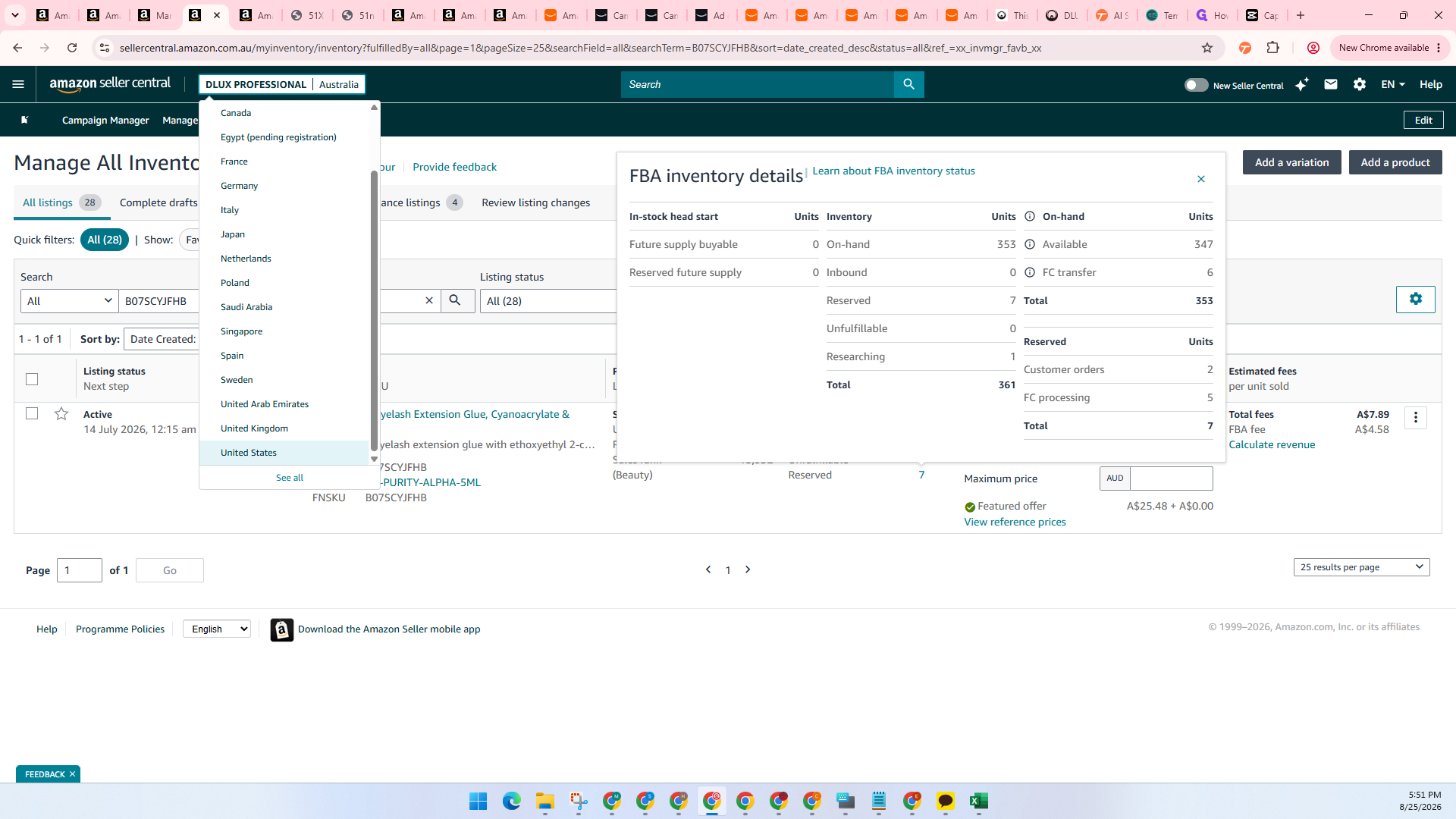Open Windows Start menu
Viewport: 1456px width, 819px height.
pos(478,801)
